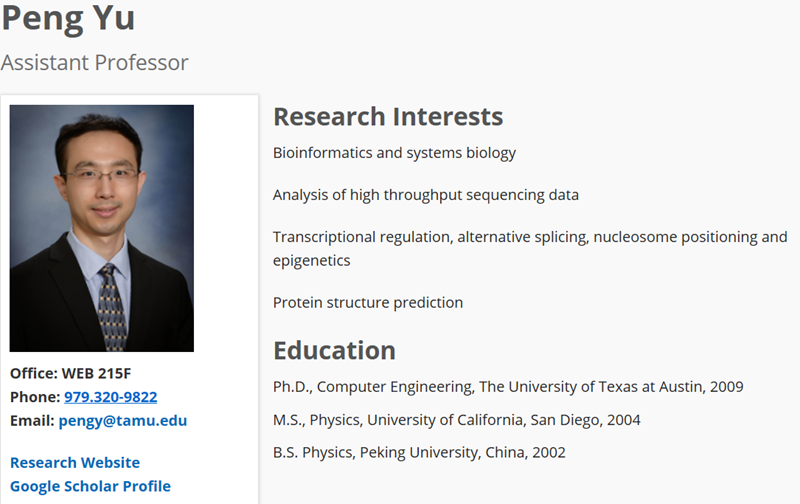Open the pengy@tamu.edu email link

point(123,421)
